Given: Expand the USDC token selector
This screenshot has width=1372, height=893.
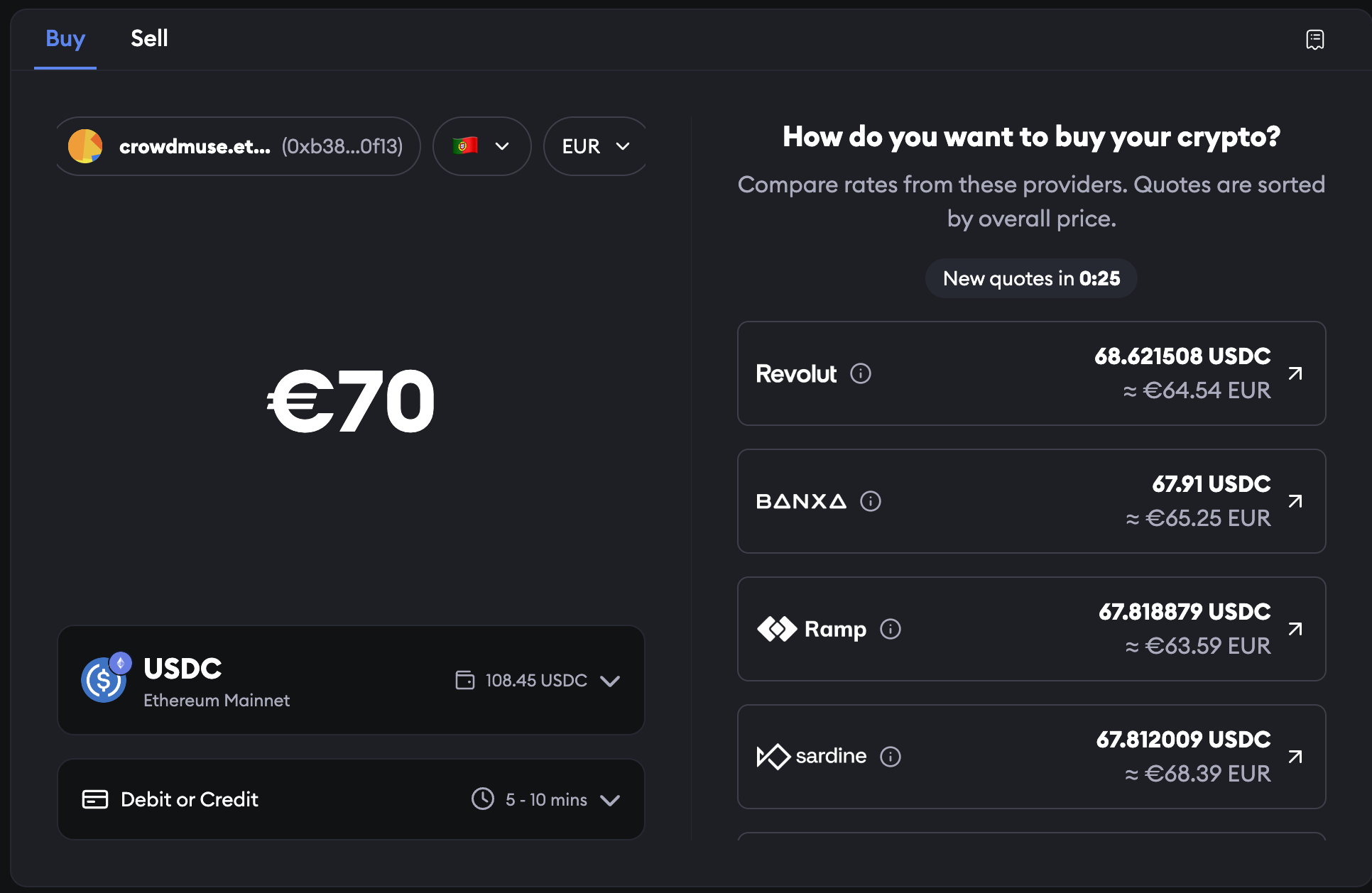Looking at the screenshot, I should pyautogui.click(x=610, y=681).
